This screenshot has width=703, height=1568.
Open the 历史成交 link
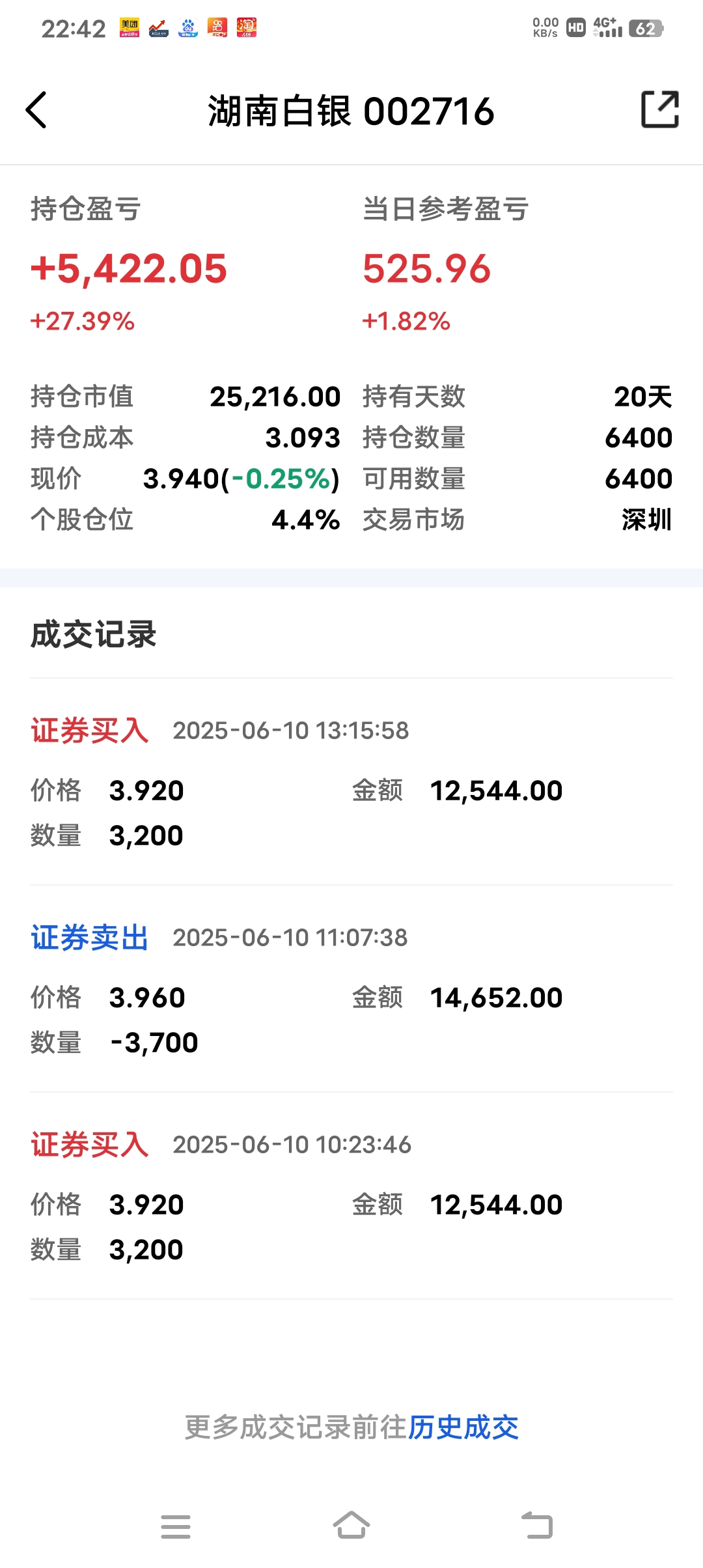(463, 1427)
